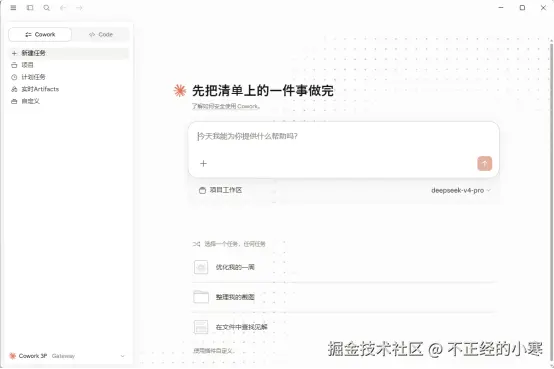Start a new task via 新建任务

pyautogui.click(x=69, y=53)
